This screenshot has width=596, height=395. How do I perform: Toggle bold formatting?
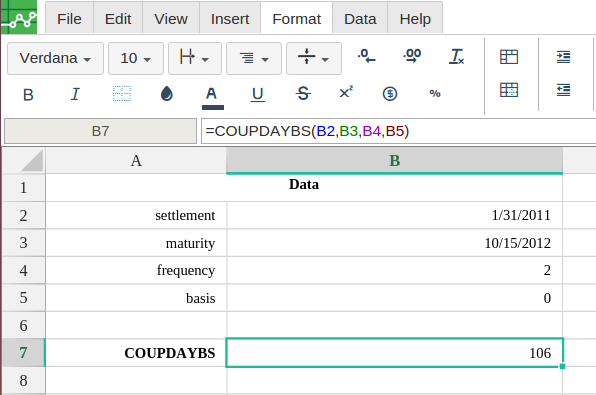(x=28, y=94)
